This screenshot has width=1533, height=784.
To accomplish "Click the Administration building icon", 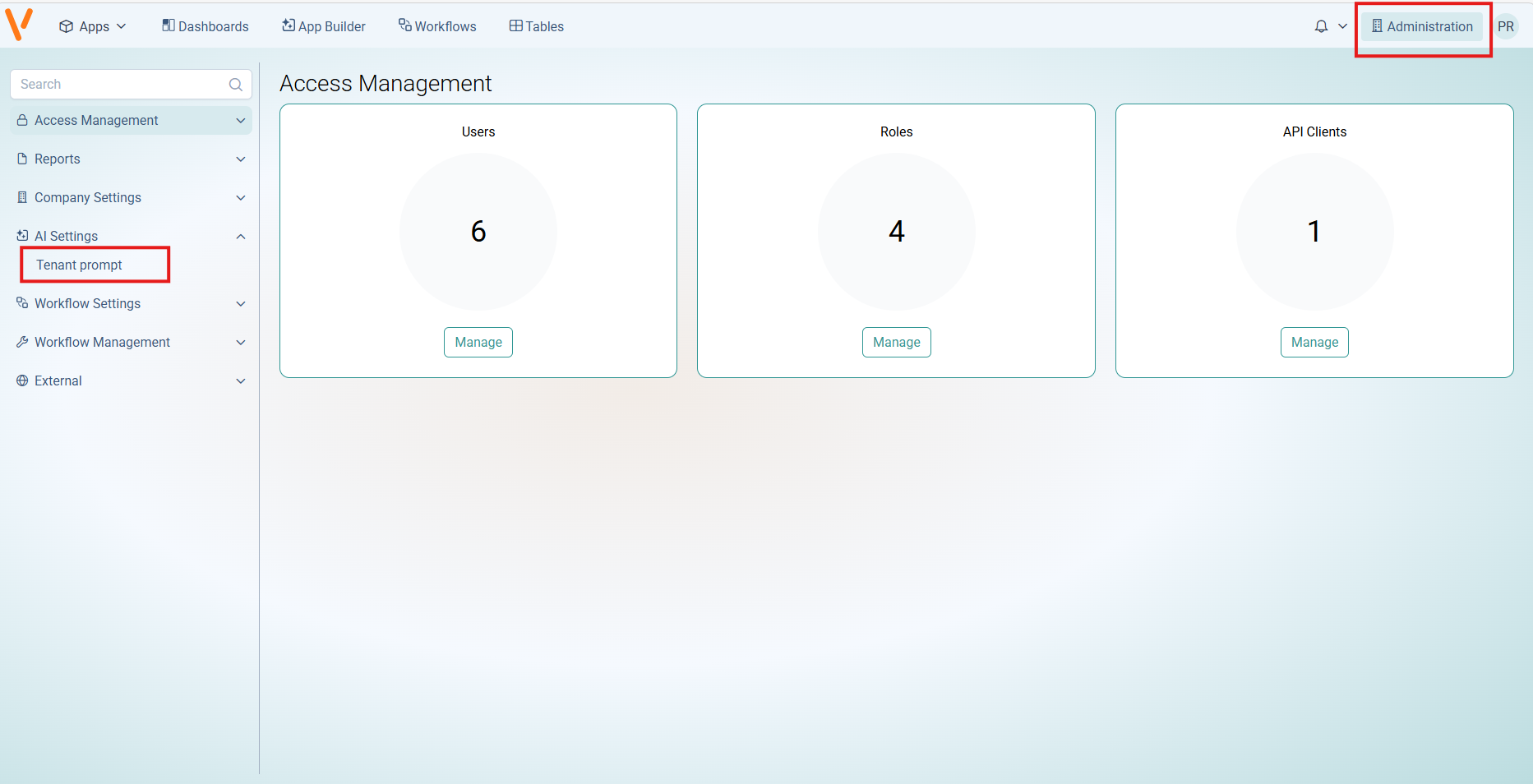I will 1377,26.
